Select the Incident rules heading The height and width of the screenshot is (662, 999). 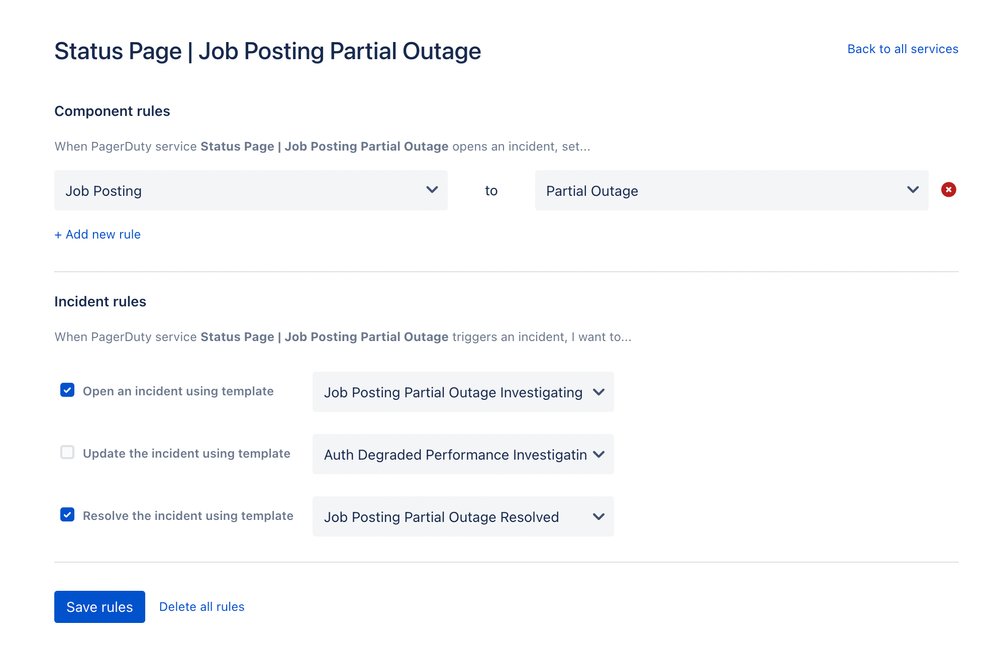100,301
